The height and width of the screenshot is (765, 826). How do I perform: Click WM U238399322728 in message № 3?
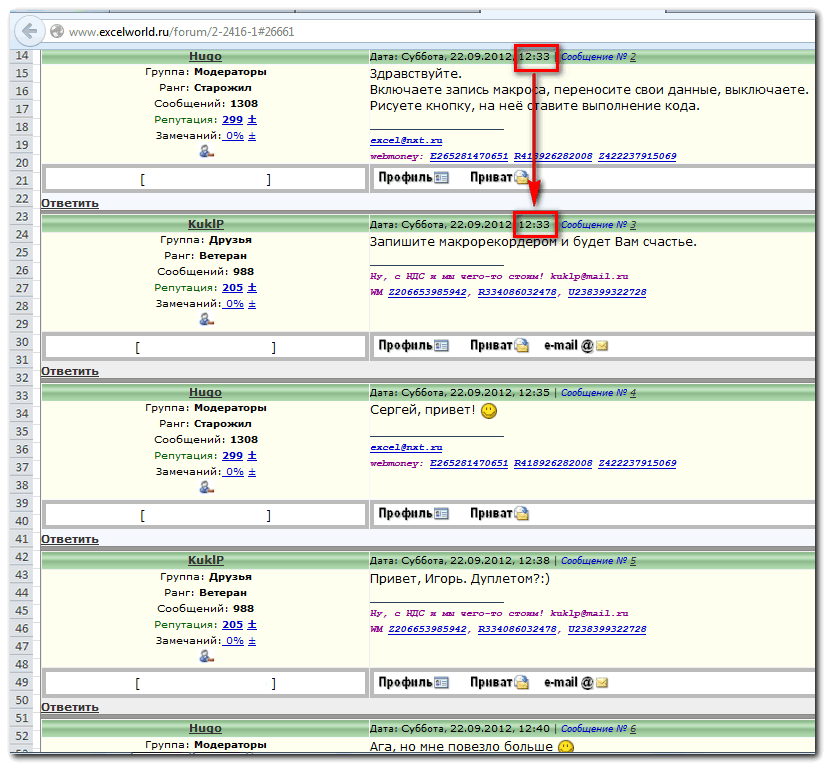click(607, 292)
